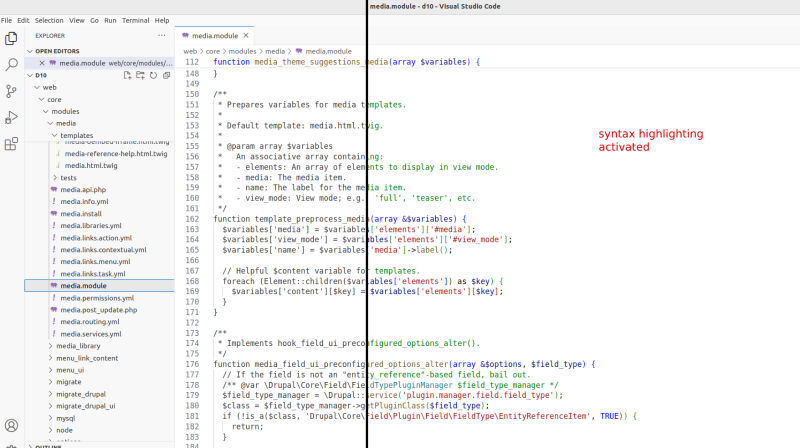Open the Selection menu

(x=49, y=20)
